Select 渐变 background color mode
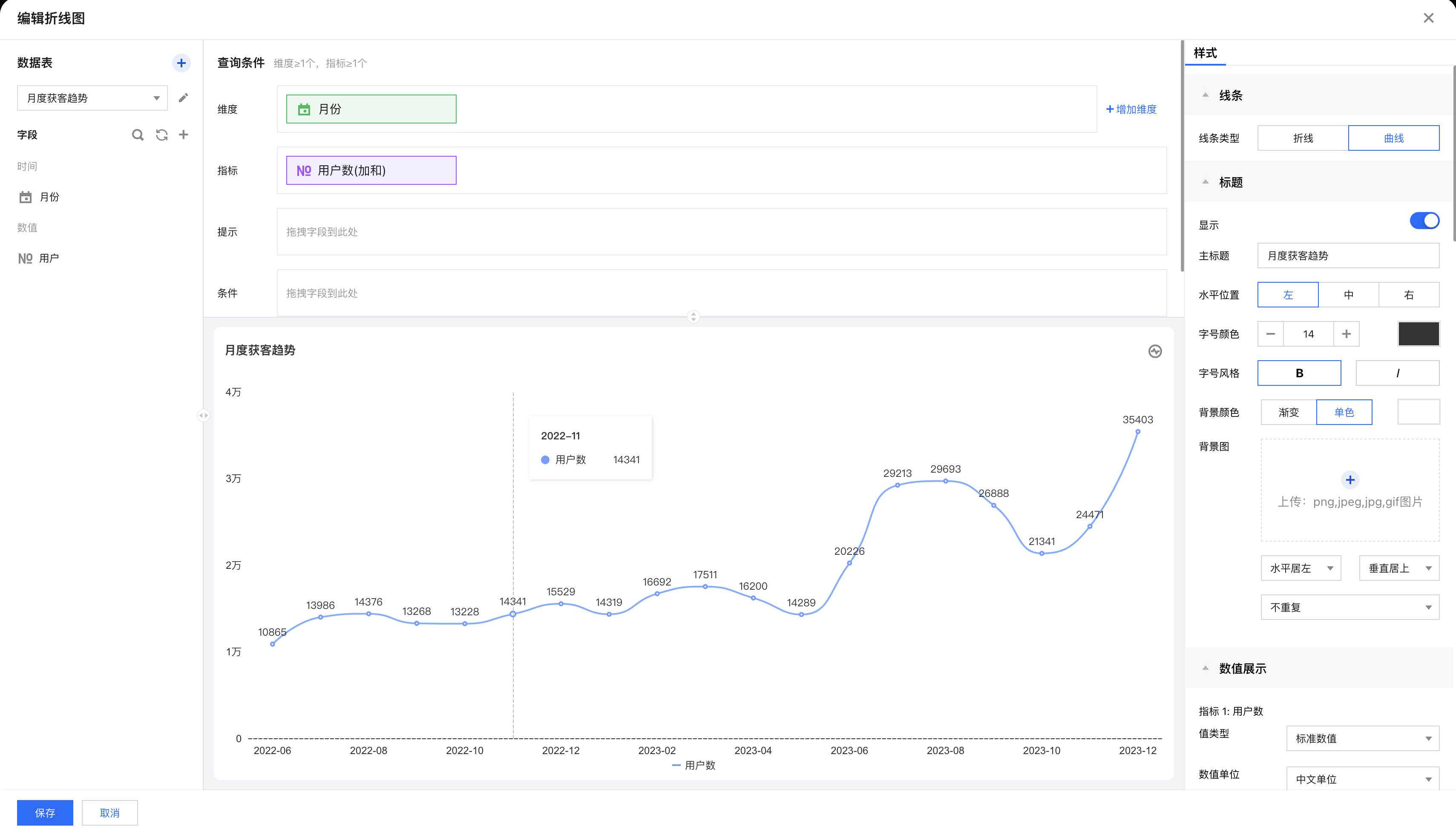 [x=1289, y=413]
